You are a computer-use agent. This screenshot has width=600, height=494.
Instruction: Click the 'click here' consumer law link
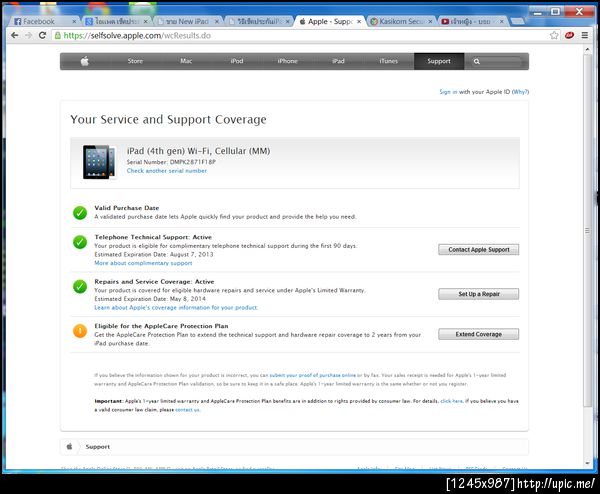(452, 401)
